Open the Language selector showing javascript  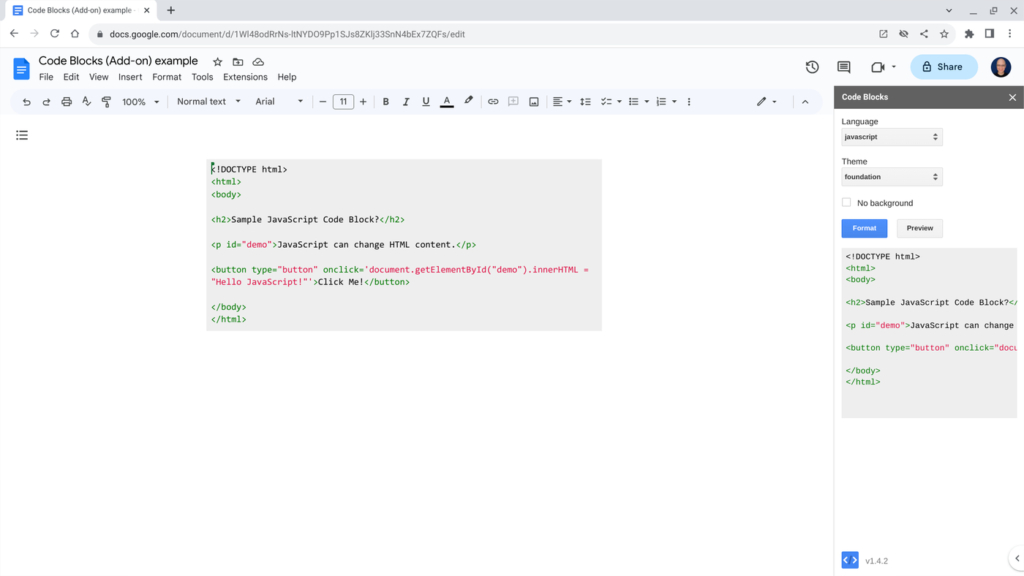890,136
